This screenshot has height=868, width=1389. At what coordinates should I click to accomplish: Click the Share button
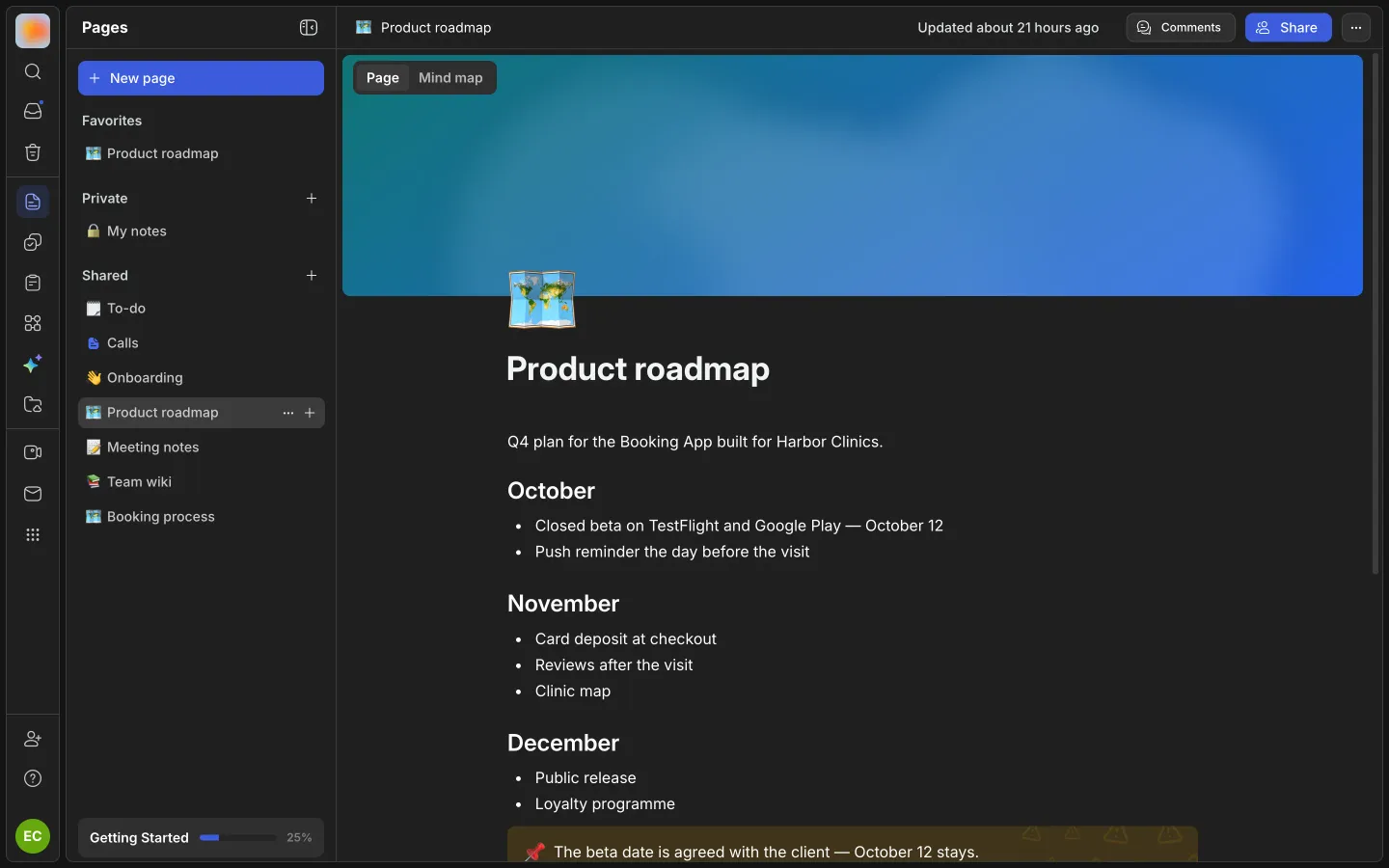tap(1288, 28)
